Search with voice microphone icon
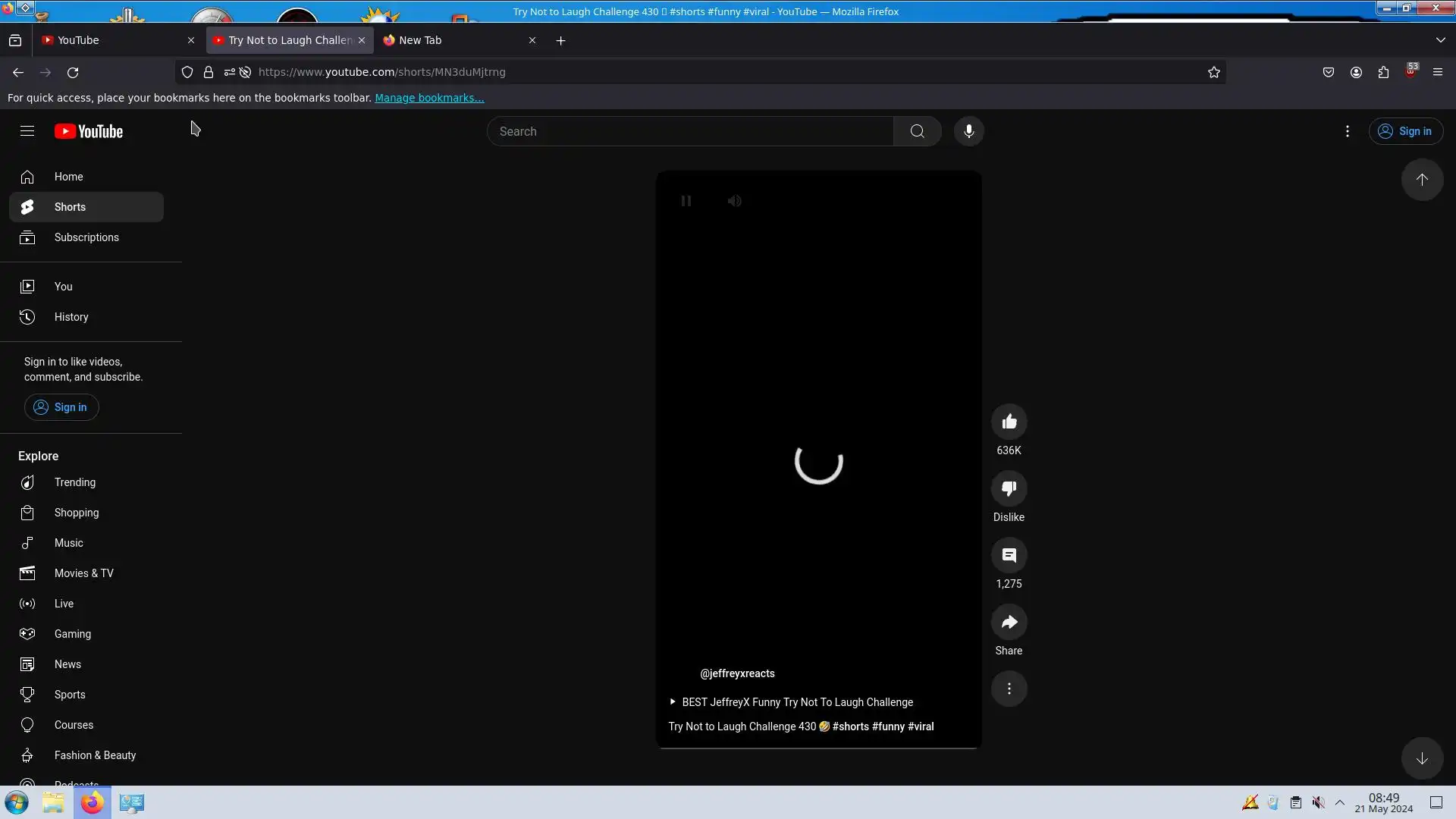 point(968,131)
